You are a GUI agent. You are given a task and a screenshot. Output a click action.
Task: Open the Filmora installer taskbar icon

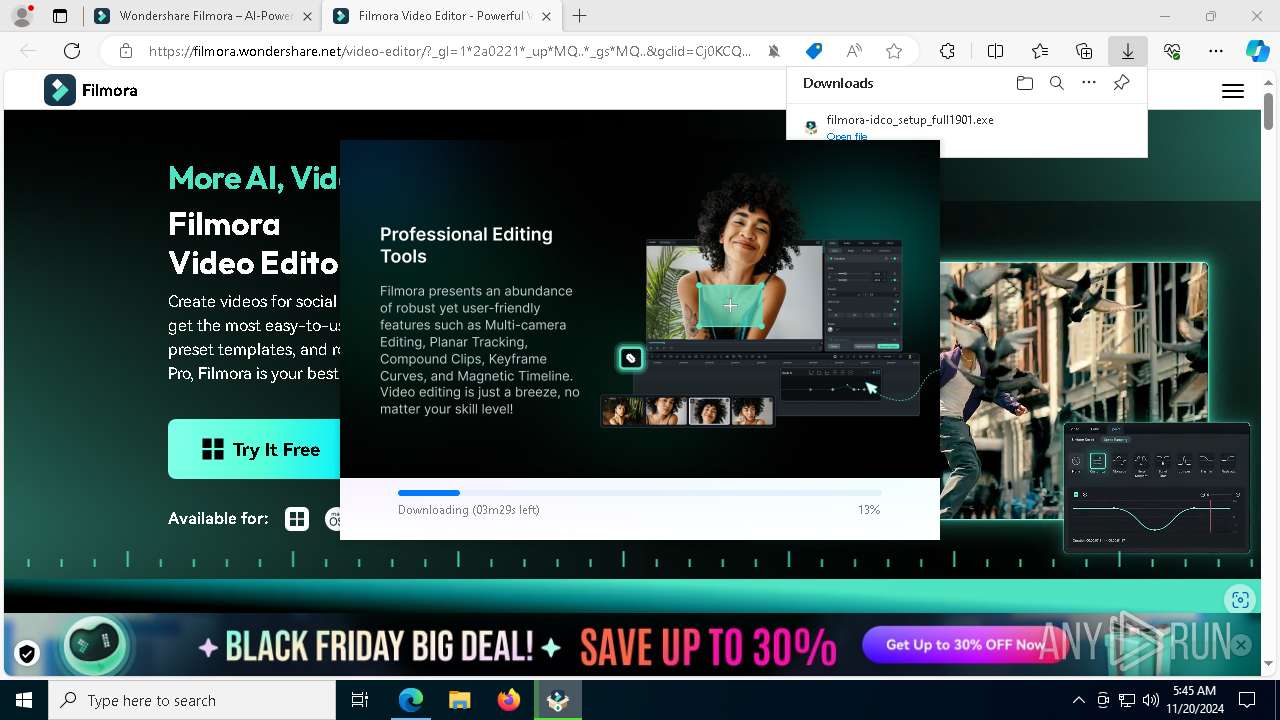tap(557, 700)
